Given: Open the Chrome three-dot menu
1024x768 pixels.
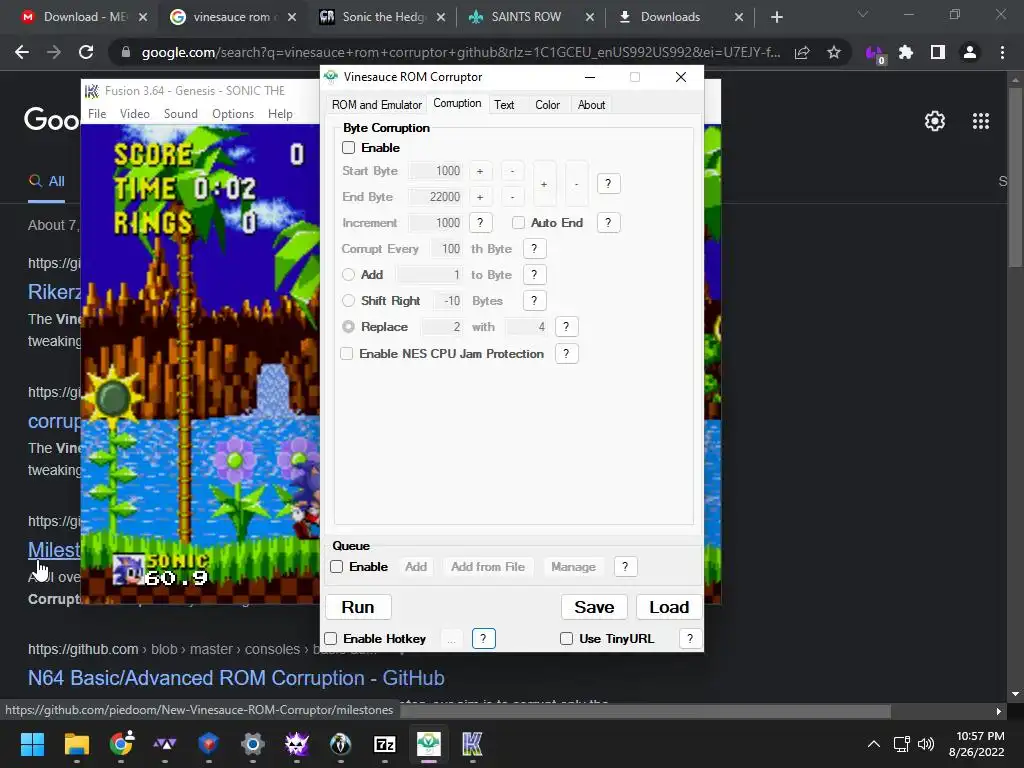Looking at the screenshot, I should coord(1002,52).
